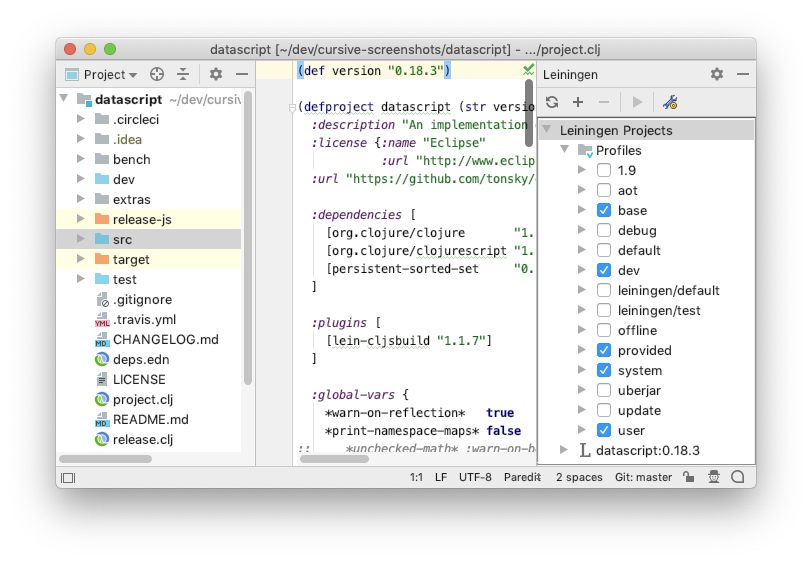
Task: Expand the release-js folder
Action: click(x=81, y=219)
